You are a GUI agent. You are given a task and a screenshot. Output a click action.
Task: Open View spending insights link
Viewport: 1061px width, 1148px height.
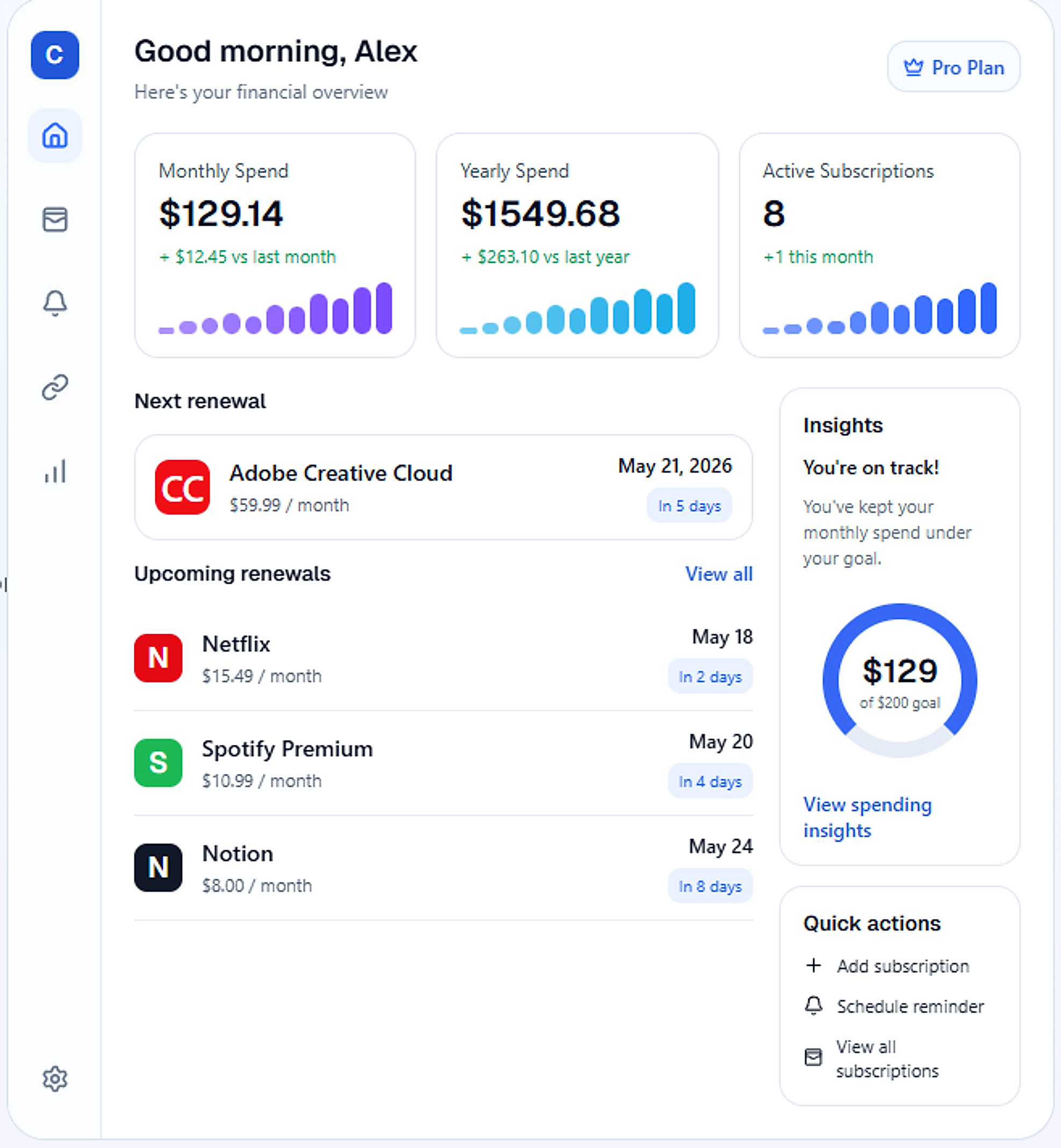[x=867, y=817]
